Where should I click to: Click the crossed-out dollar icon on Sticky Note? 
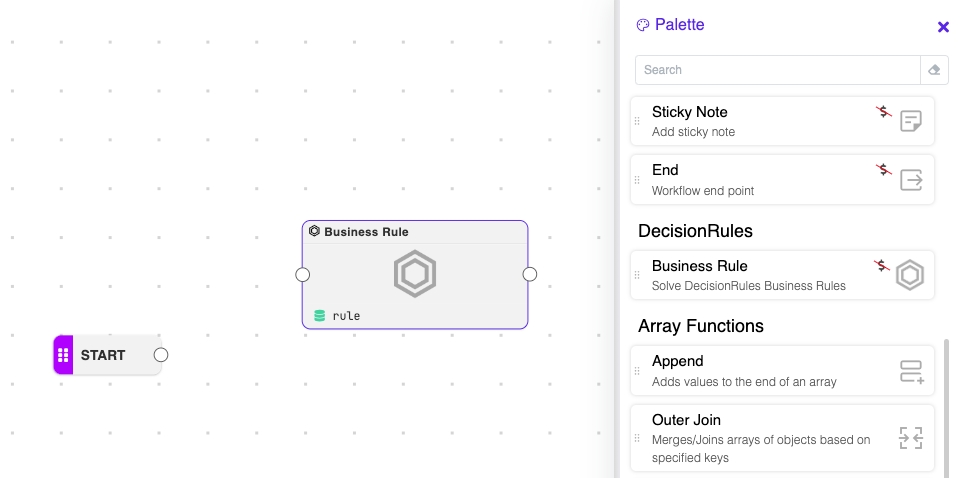[883, 112]
